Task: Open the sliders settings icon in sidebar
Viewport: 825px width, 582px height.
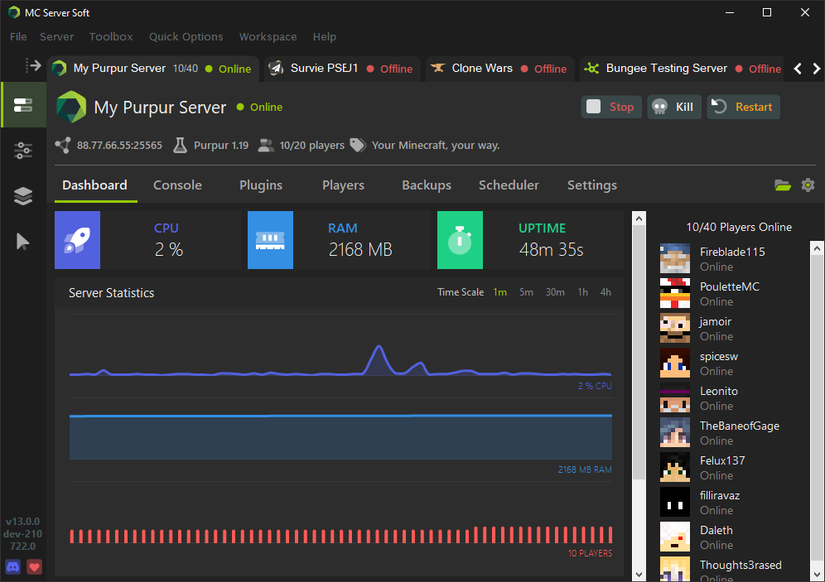Action: (23, 151)
